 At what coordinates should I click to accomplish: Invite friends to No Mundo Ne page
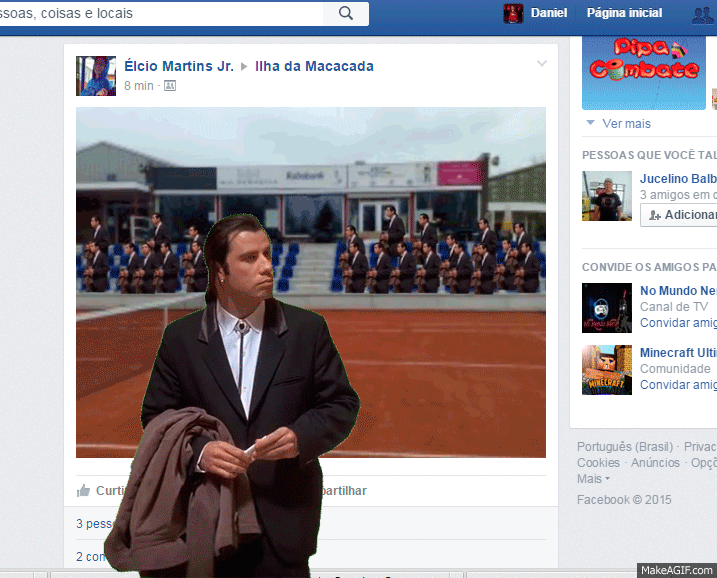[x=678, y=323]
